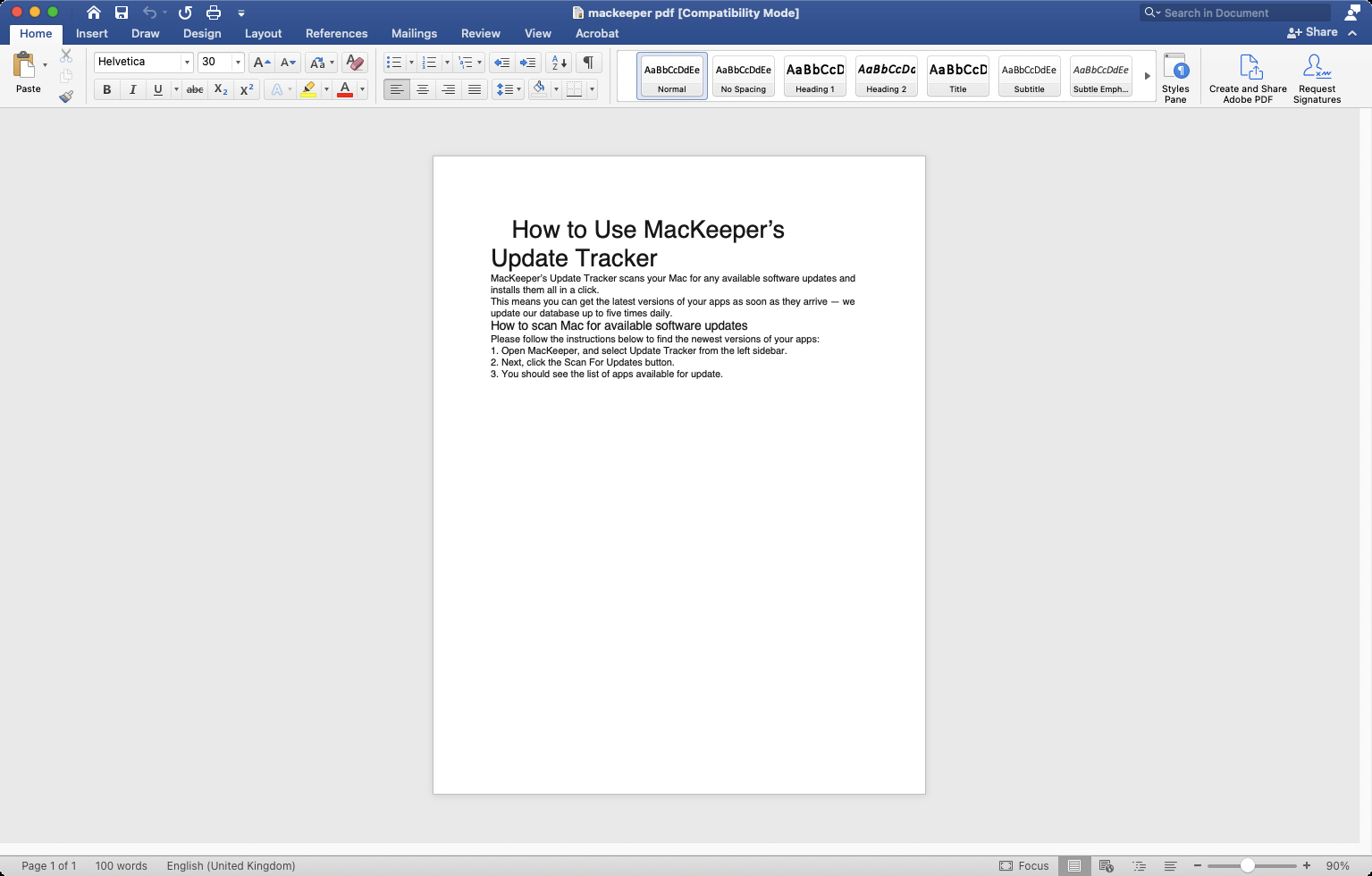
Task: Toggle underline formatting
Action: point(158,89)
